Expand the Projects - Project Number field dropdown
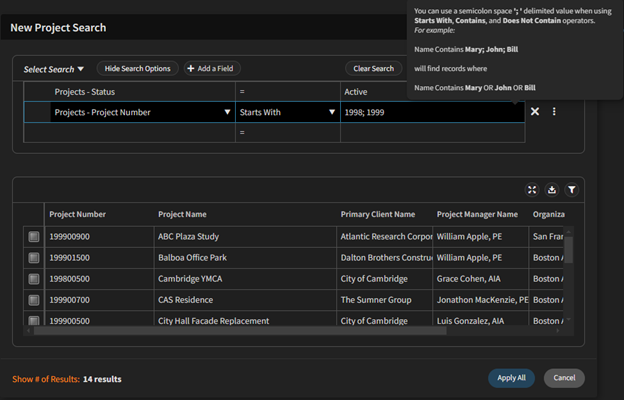 pos(228,113)
